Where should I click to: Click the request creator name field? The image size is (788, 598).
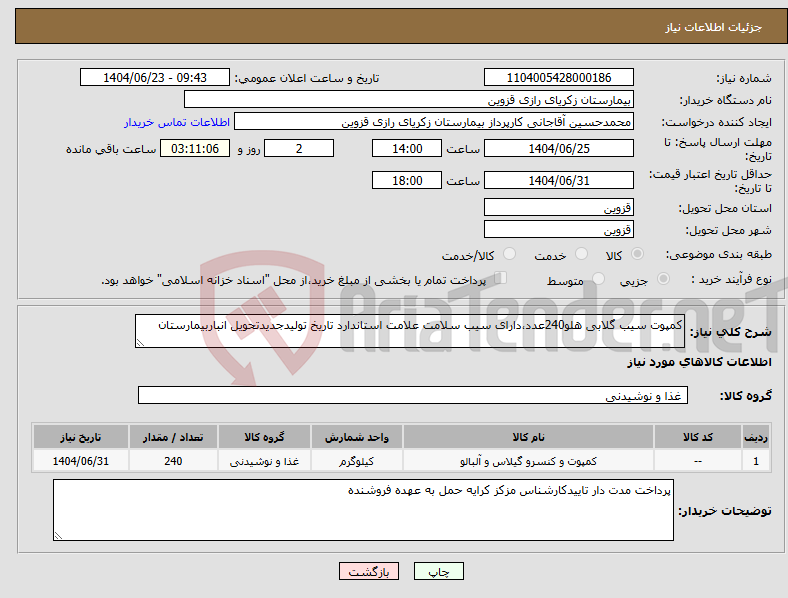434,122
